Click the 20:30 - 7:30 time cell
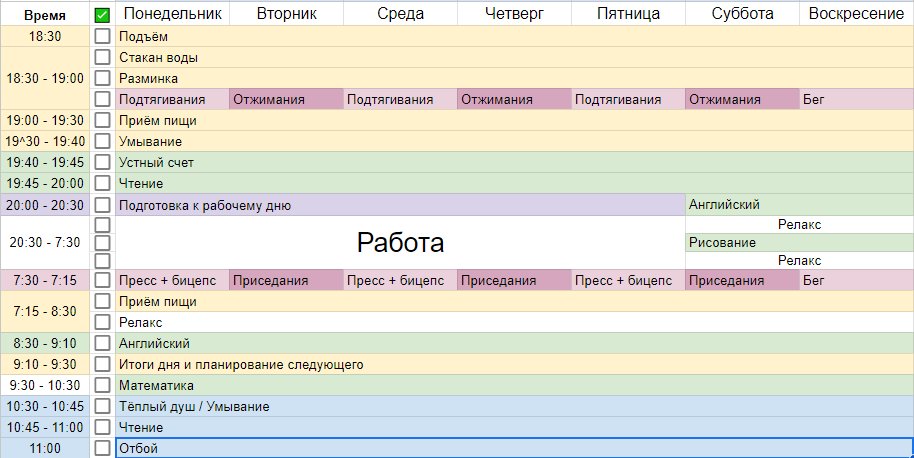The image size is (914, 458). pos(45,242)
